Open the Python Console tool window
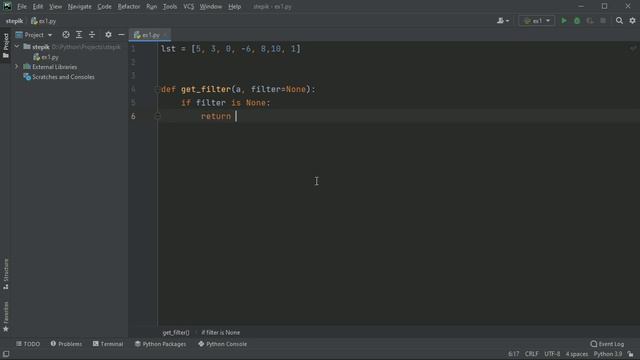 coord(222,344)
